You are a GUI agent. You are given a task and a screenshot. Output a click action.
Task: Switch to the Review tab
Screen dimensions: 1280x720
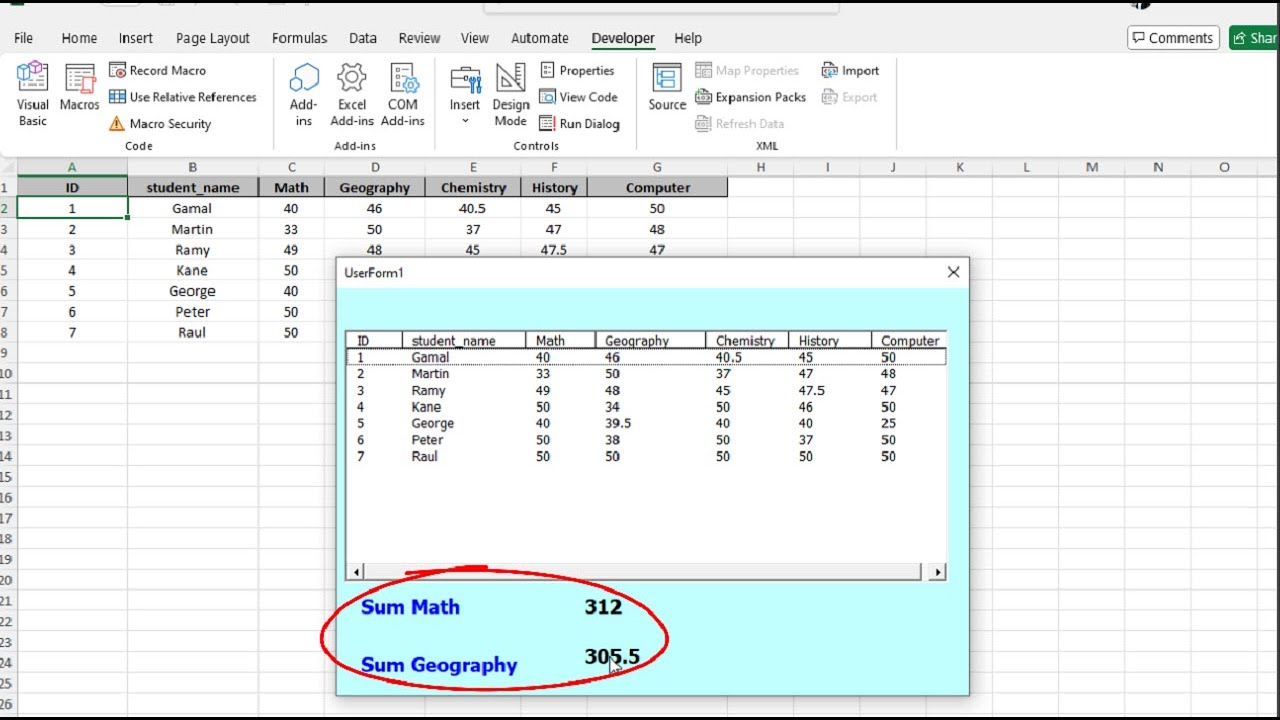(x=419, y=38)
